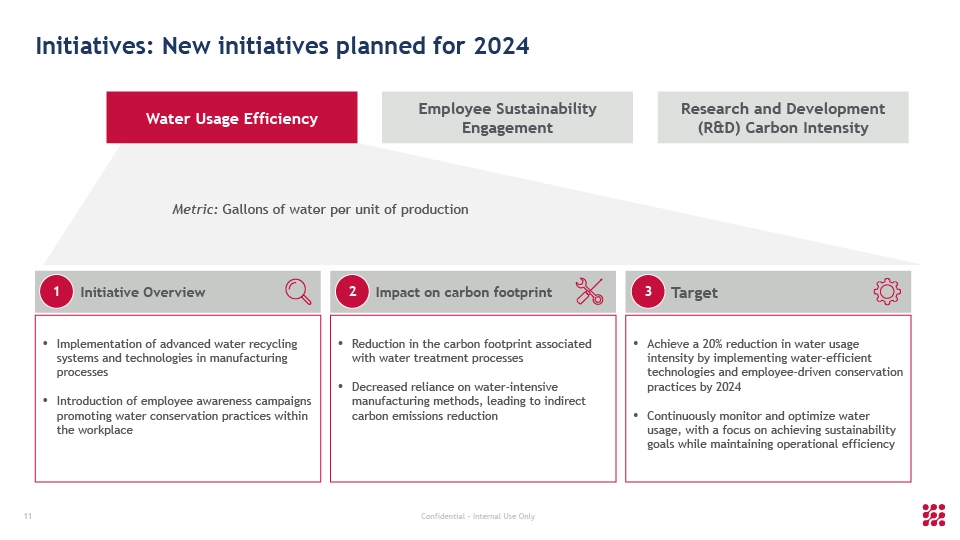The width and height of the screenshot is (960, 540).
Task: Select the Water Usage Efficiency tab
Action: click(x=231, y=118)
